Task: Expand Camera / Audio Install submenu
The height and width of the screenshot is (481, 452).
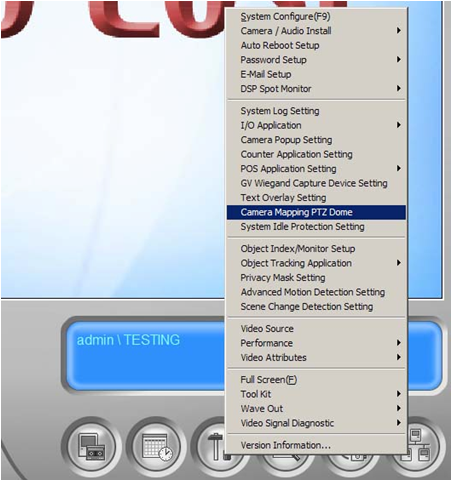Action: (x=316, y=31)
